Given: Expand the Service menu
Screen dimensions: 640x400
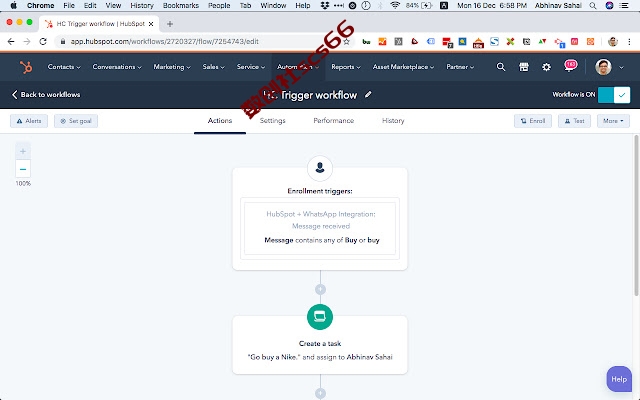Looking at the screenshot, I should [x=251, y=67].
